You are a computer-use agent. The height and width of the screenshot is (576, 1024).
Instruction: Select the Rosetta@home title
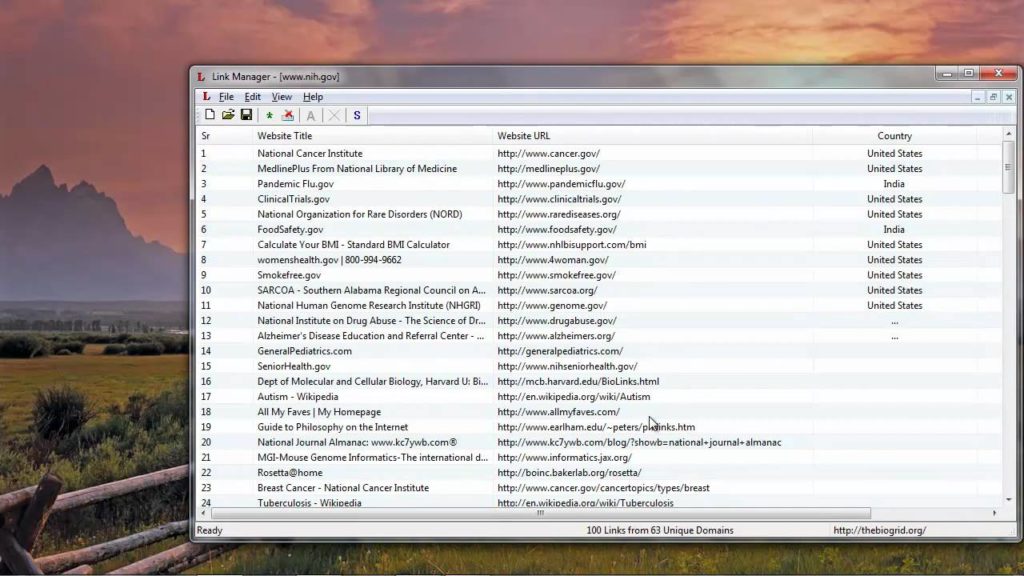[289, 473]
